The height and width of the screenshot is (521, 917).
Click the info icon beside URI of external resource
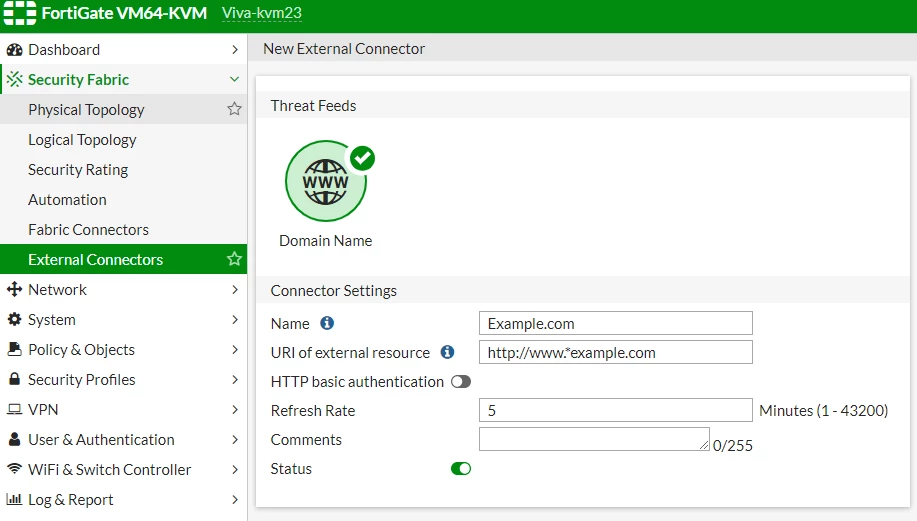click(x=447, y=352)
